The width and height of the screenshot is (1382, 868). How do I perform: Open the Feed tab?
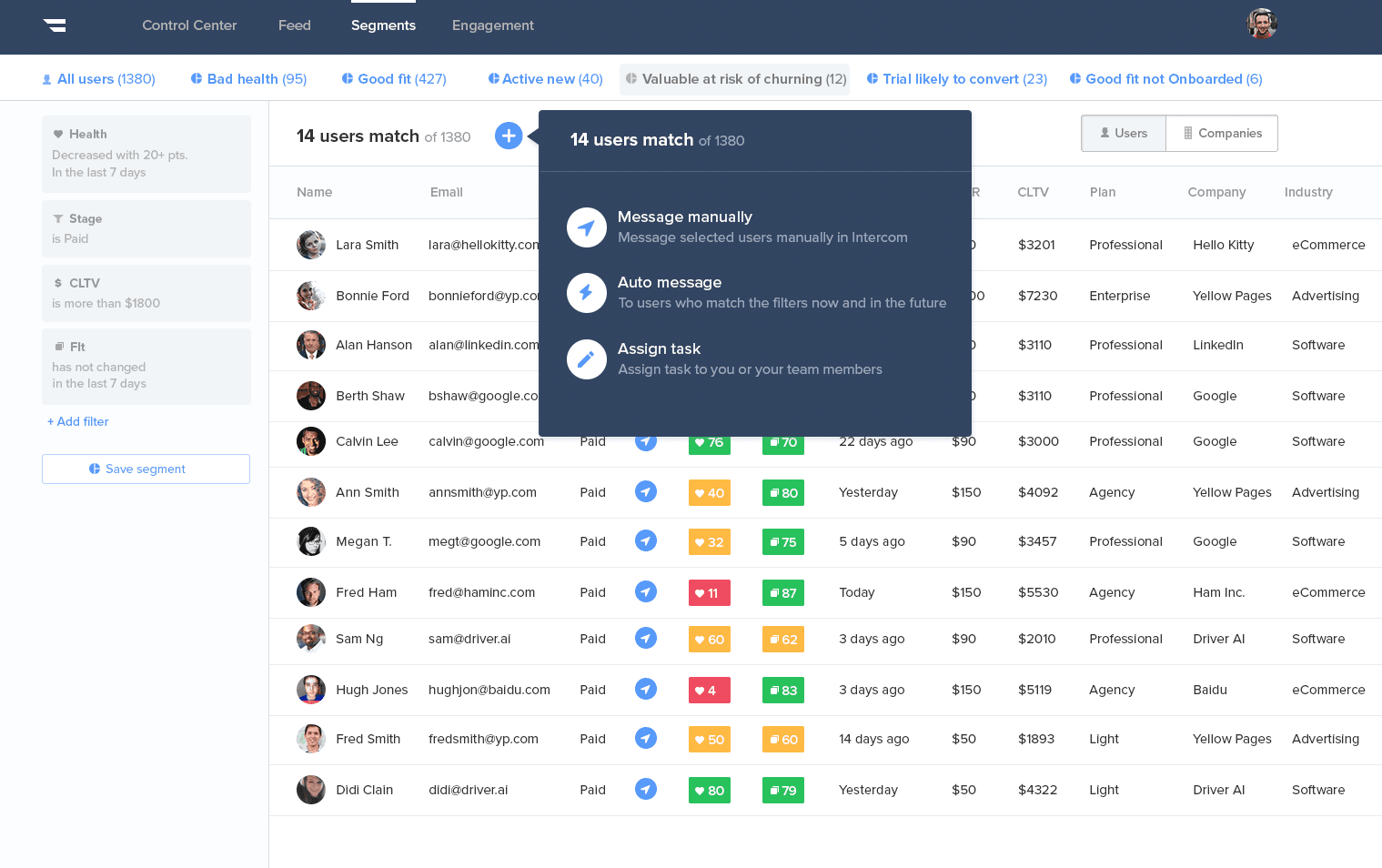click(295, 25)
